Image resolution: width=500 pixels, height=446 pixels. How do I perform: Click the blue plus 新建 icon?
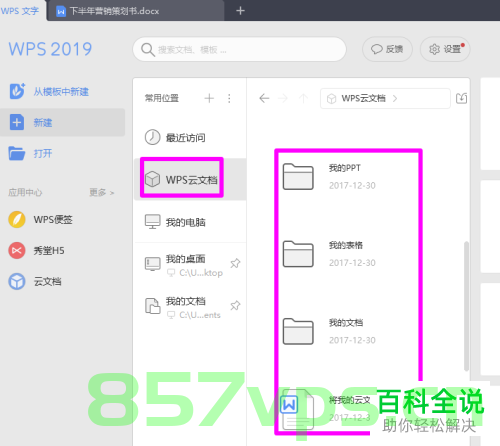click(17, 122)
